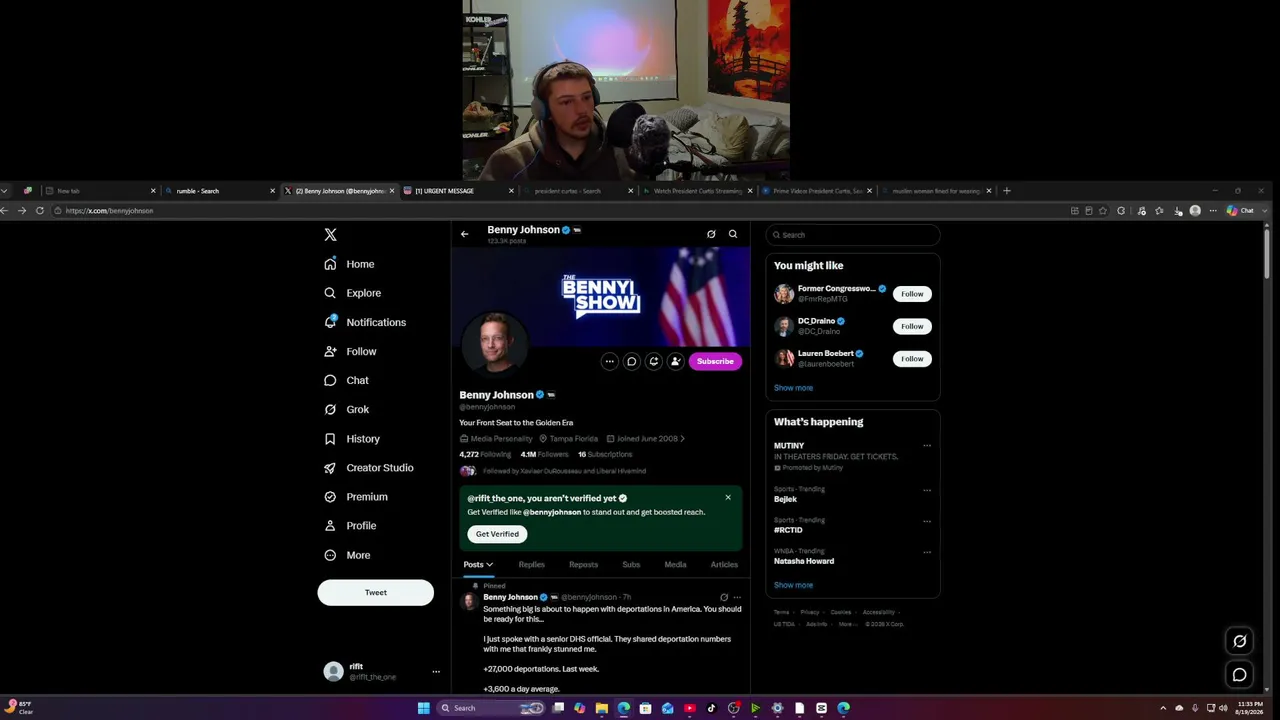Open the floating Grok button at bottom right
Image resolution: width=1280 pixels, height=720 pixels.
point(1239,641)
